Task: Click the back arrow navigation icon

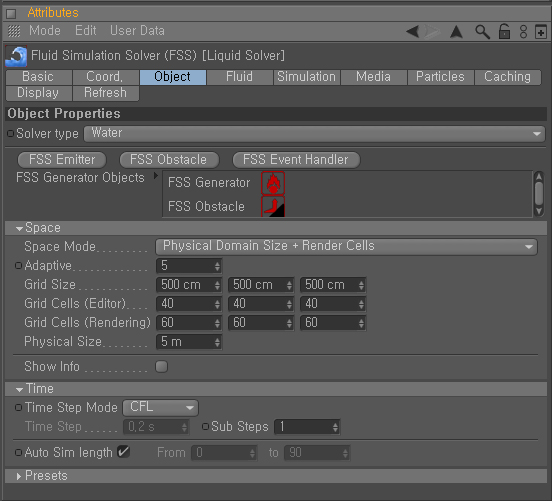Action: pos(413,32)
